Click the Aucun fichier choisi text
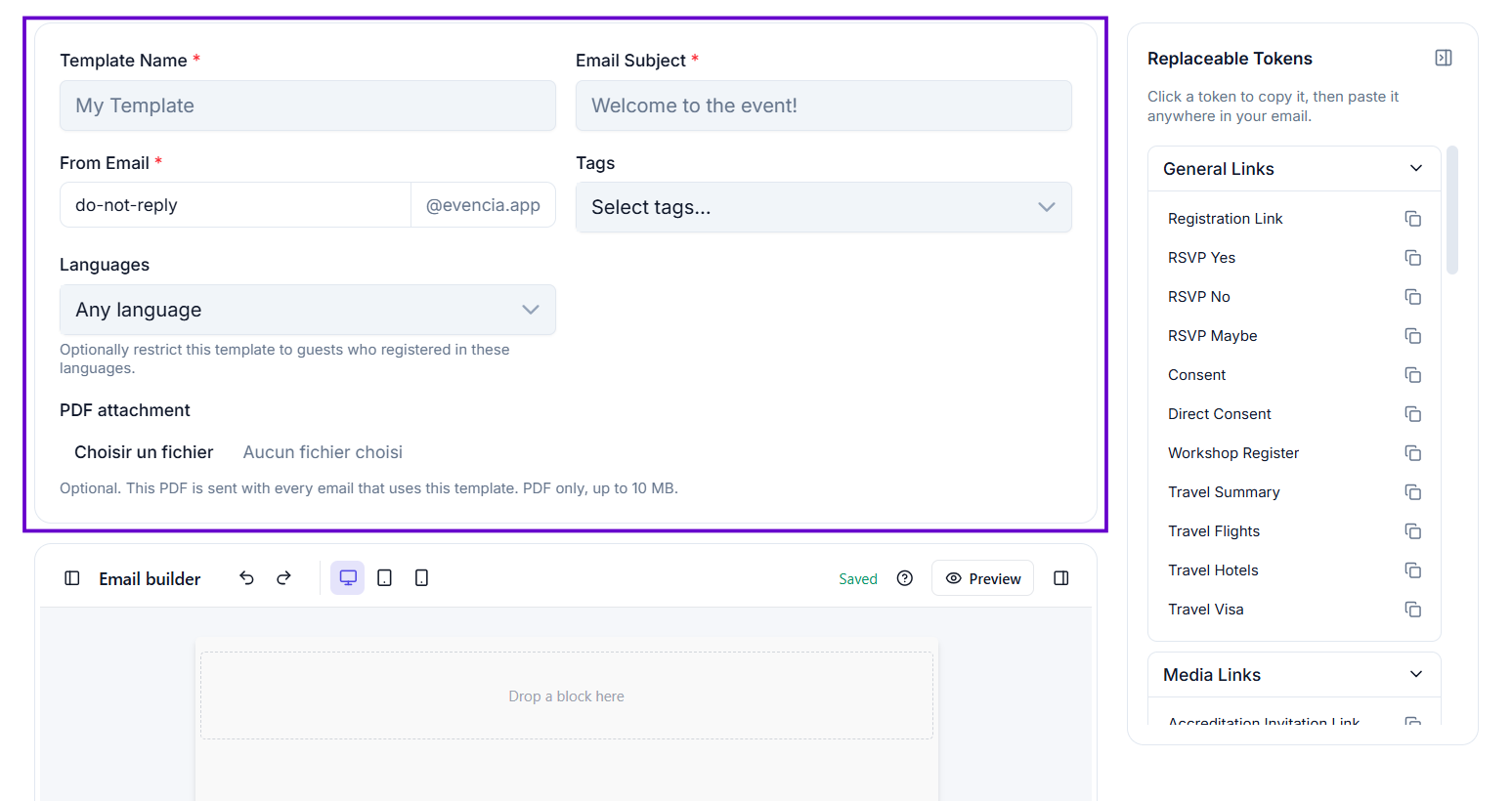The height and width of the screenshot is (801, 1512). point(323,452)
